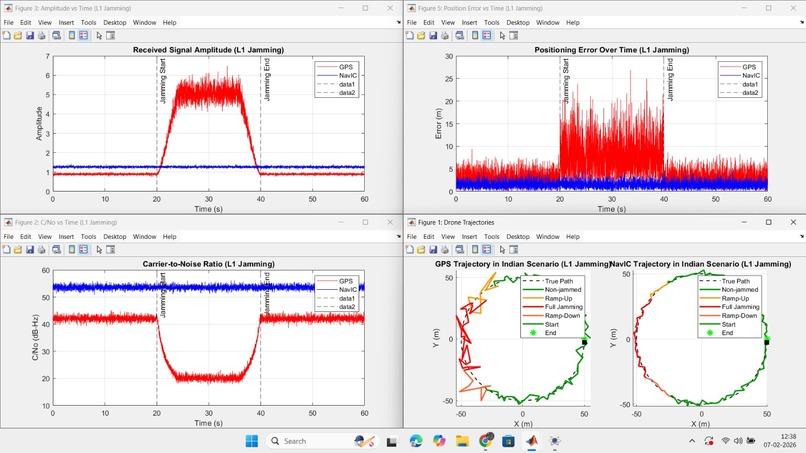The image size is (806, 453).
Task: Expand menu bar overflow arrow in Figure 1
Action: 802,237
